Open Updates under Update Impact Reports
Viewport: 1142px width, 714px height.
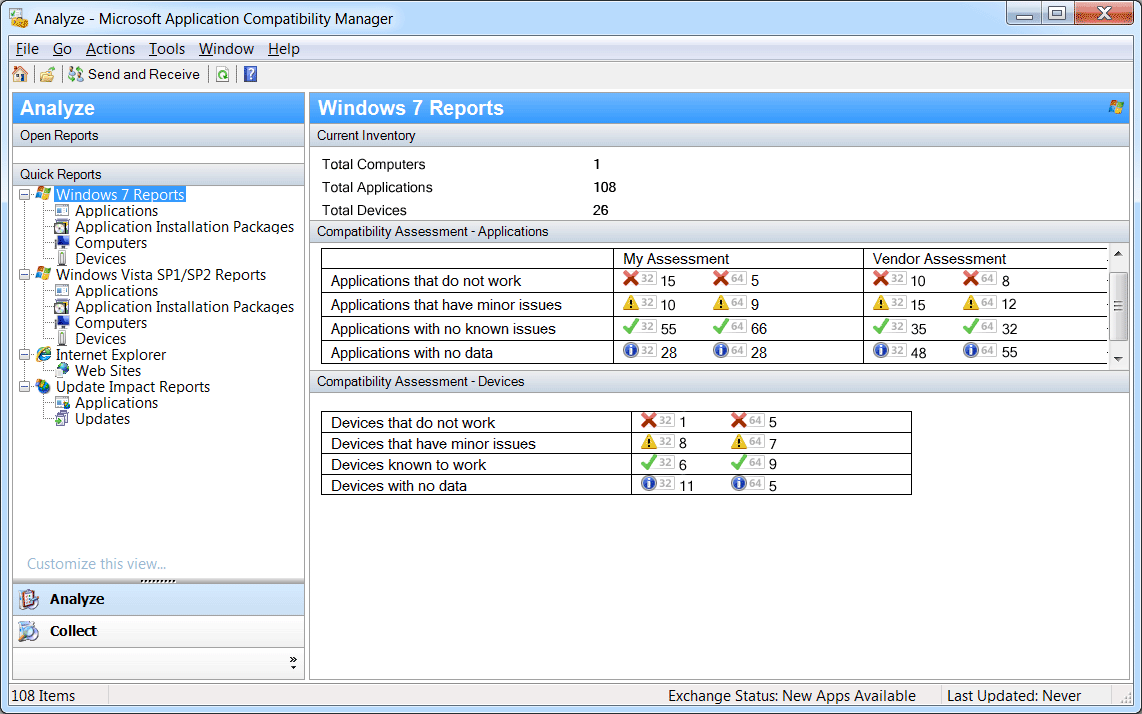pos(103,419)
